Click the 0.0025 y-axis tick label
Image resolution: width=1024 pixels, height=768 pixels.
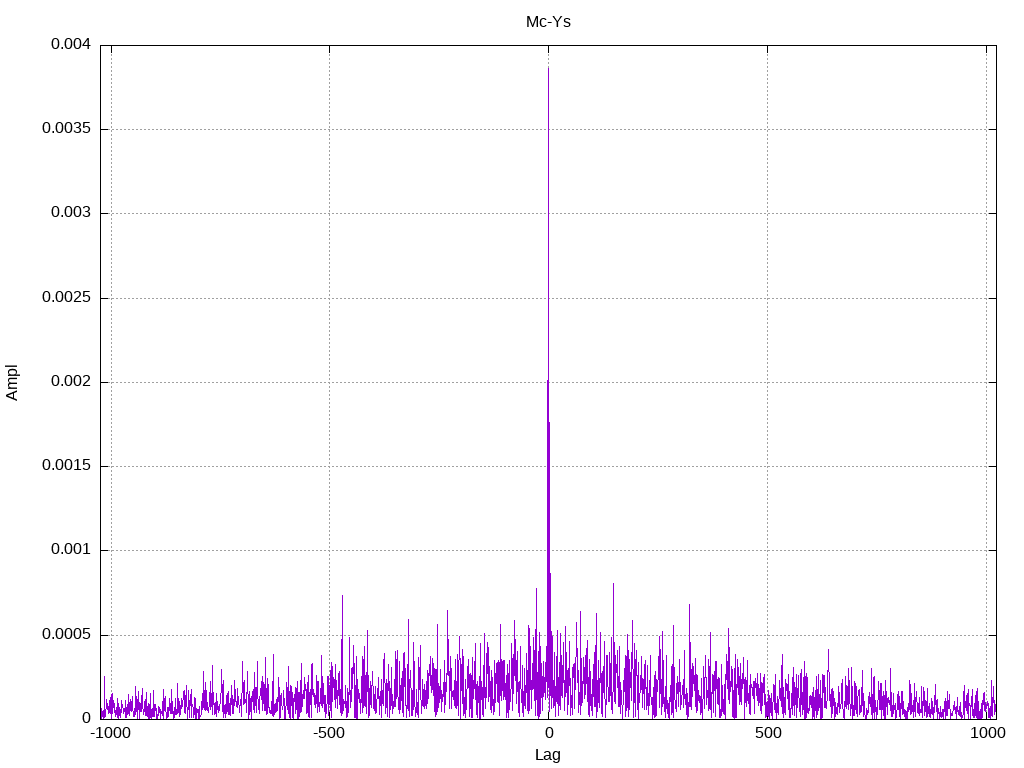[67, 298]
